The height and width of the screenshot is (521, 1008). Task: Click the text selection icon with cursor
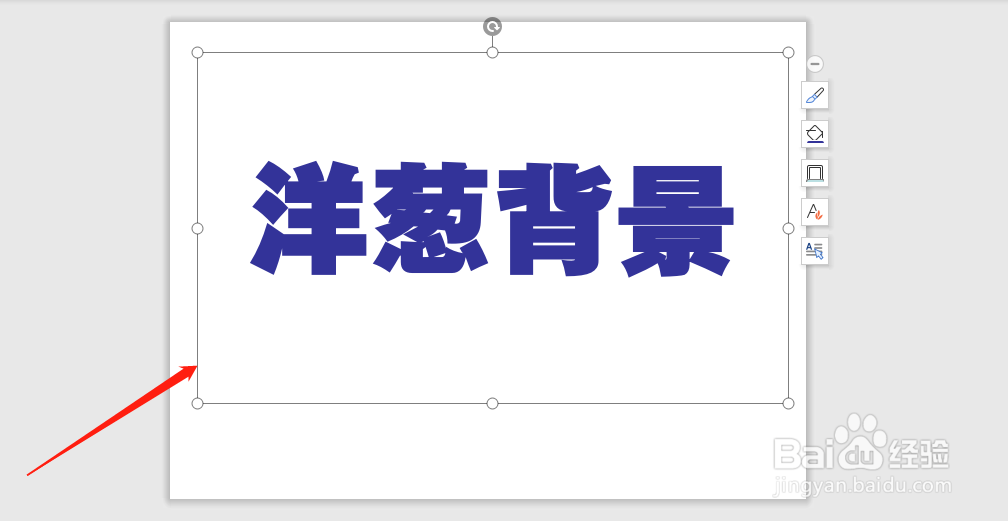(814, 251)
